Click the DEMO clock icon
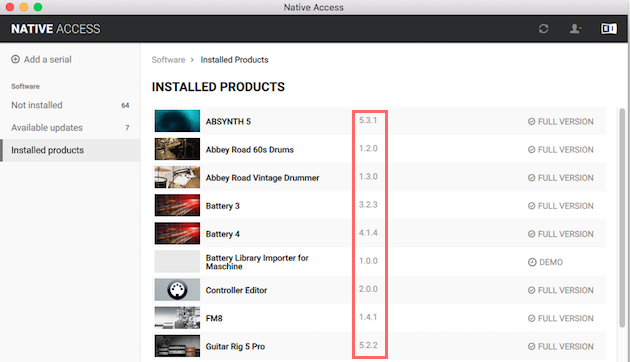The width and height of the screenshot is (630, 362). pos(532,262)
